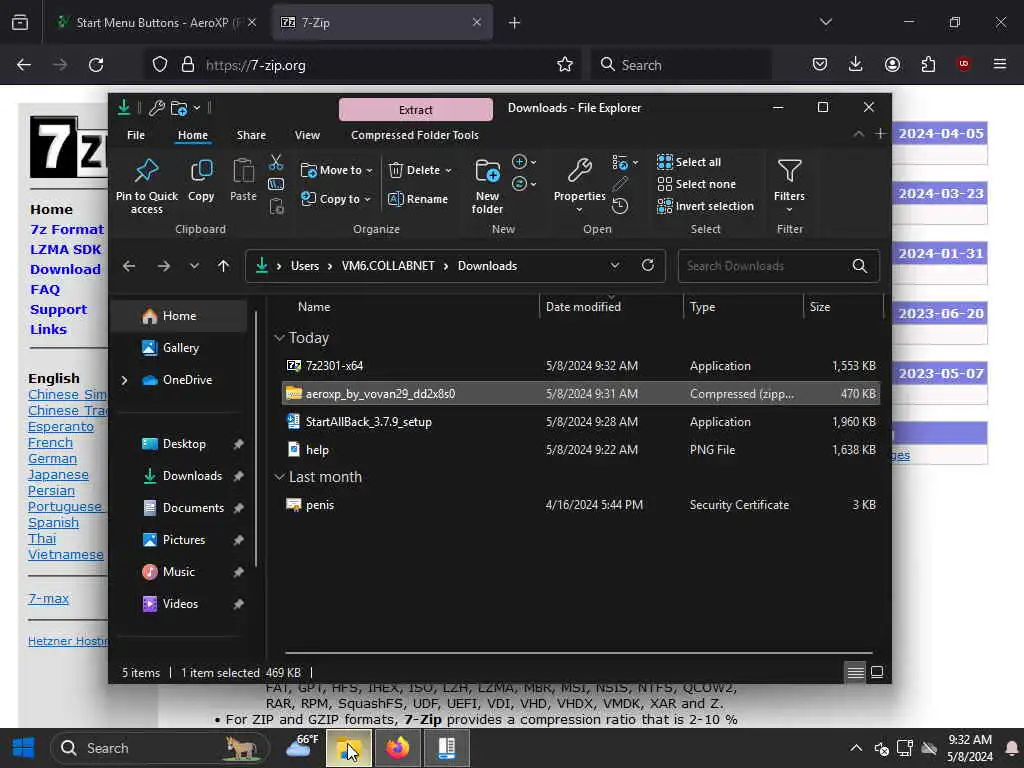Click the Paste ribbon button
The width and height of the screenshot is (1024, 768).
[243, 180]
